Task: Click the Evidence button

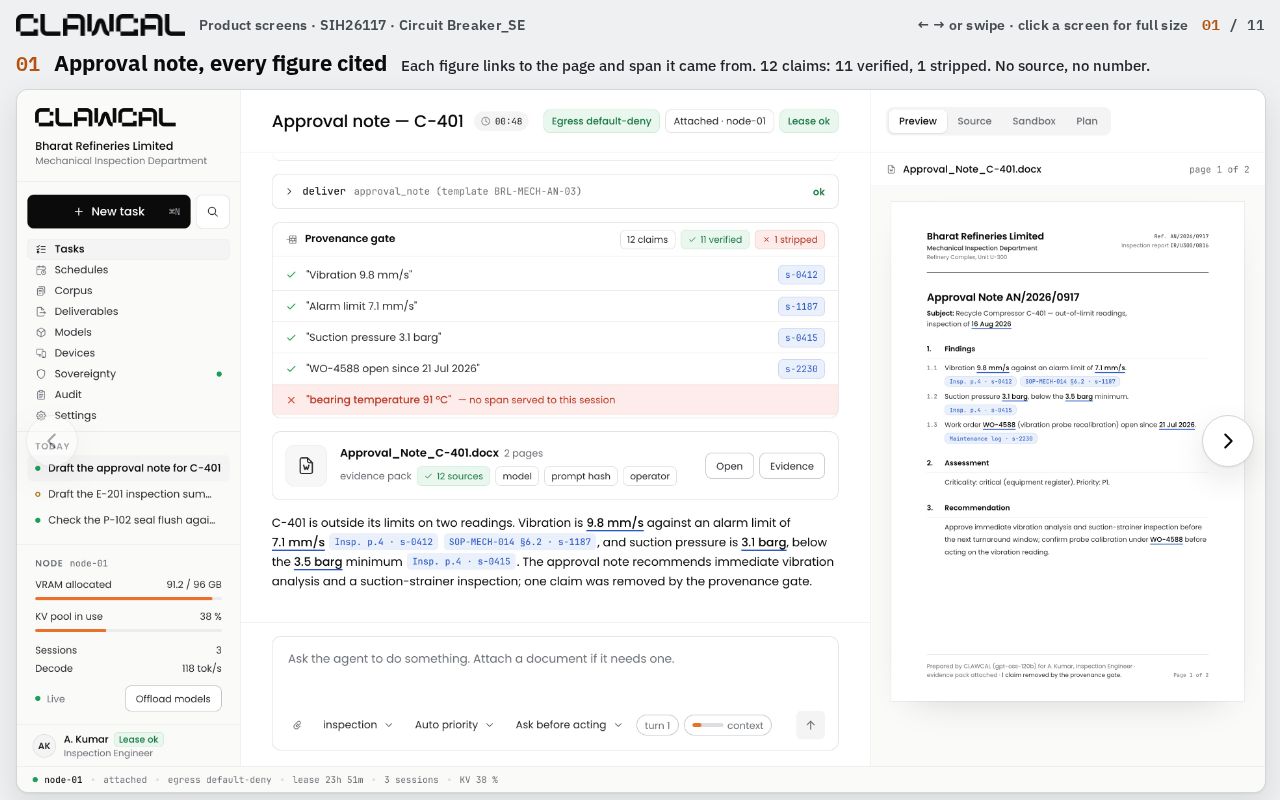Action: [x=792, y=466]
